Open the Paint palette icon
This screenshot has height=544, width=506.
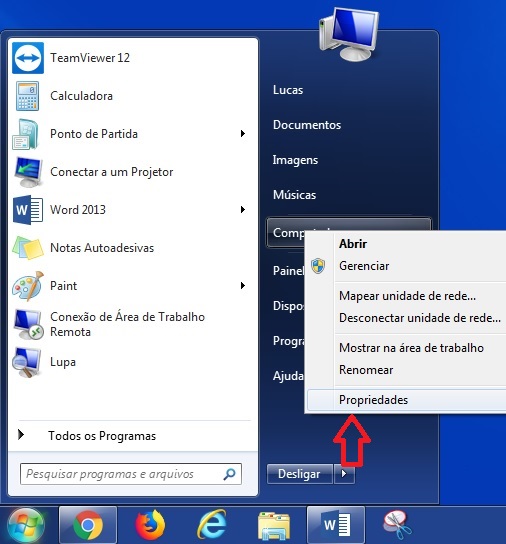coord(28,286)
